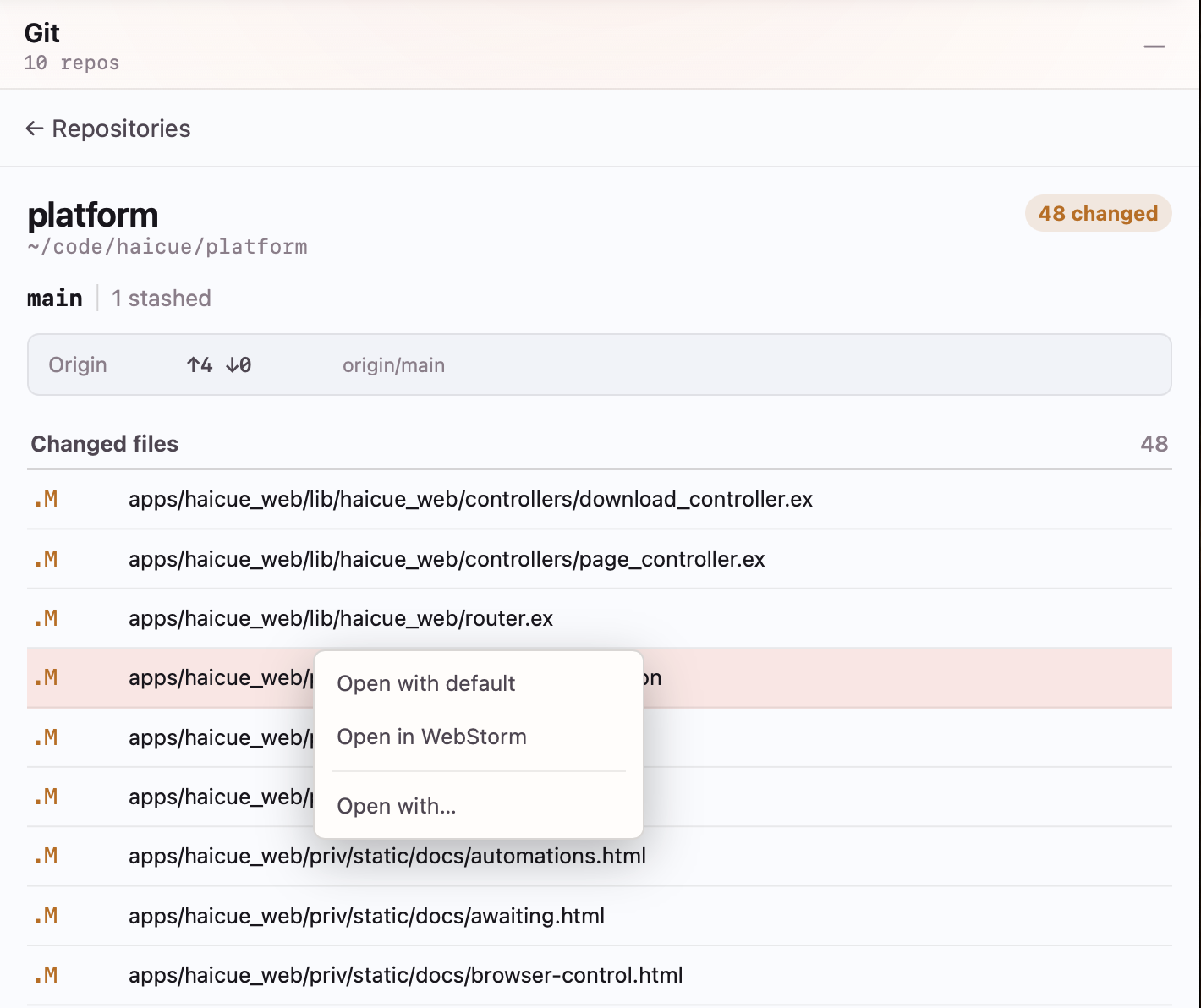Click the main branch label
The width and height of the screenshot is (1201, 1008).
point(55,299)
